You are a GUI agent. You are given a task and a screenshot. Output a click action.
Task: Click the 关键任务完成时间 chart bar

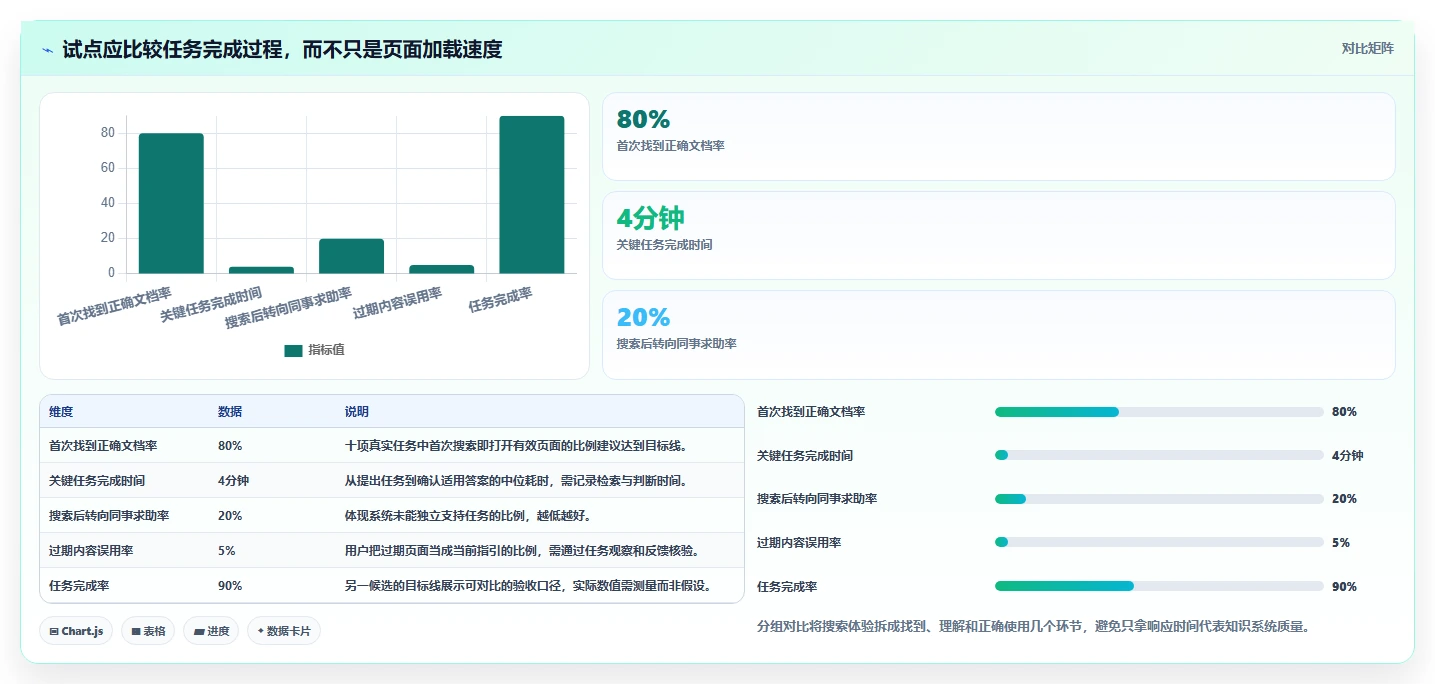(x=261, y=270)
